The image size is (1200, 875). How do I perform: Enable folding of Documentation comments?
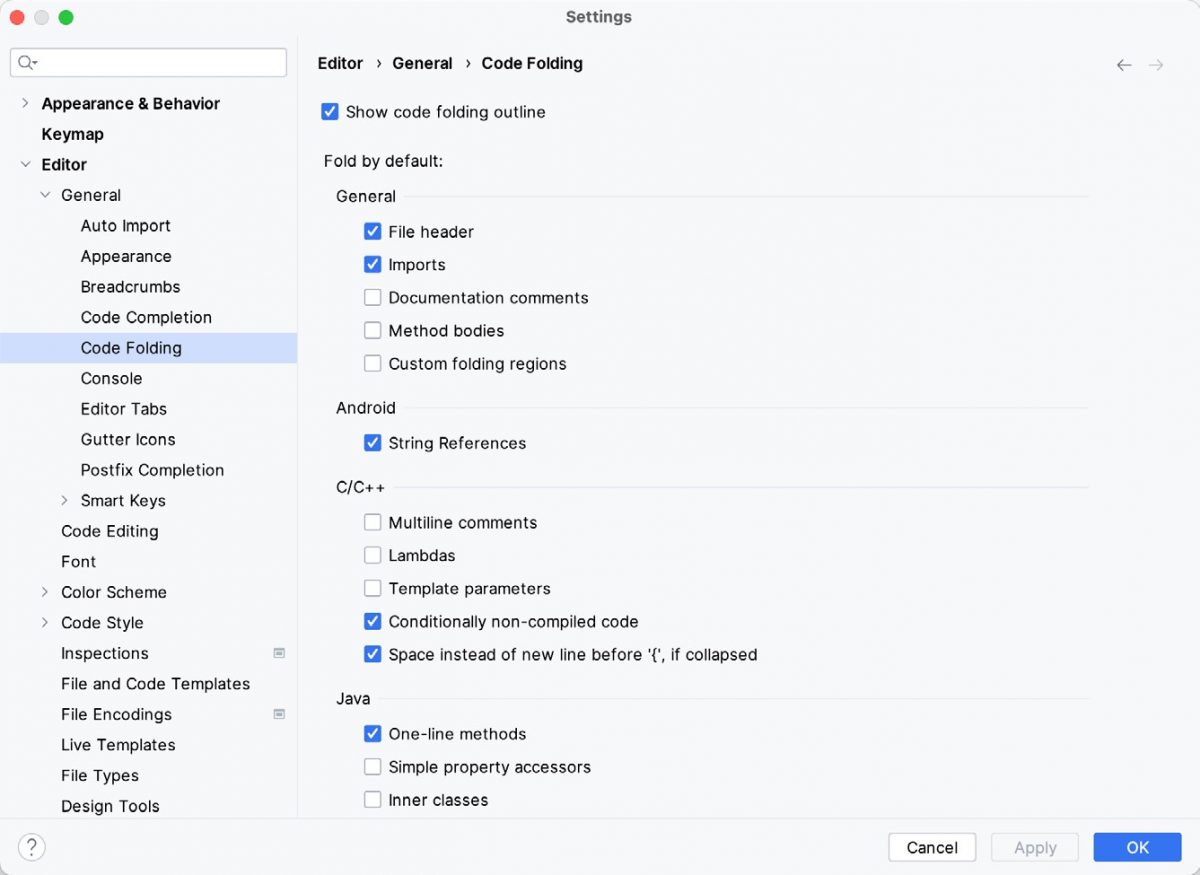pyautogui.click(x=373, y=297)
